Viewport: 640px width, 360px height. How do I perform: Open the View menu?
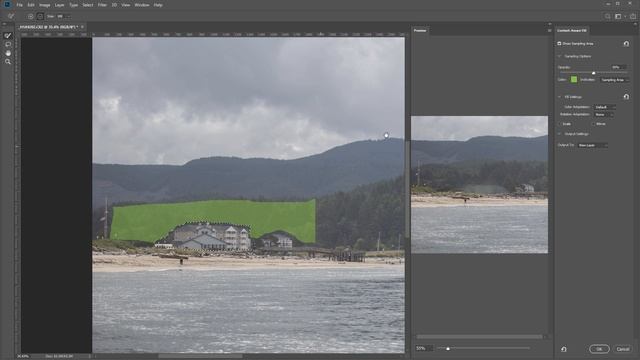pos(126,5)
